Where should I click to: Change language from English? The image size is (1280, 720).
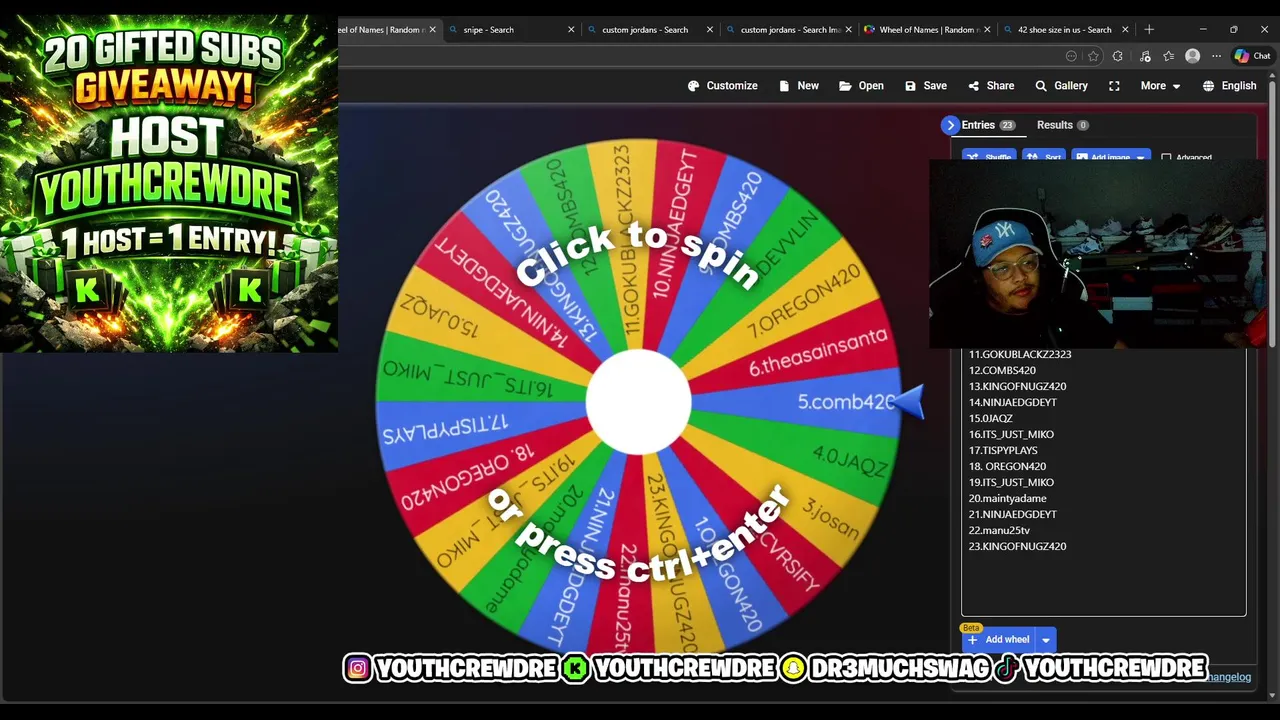click(1229, 86)
